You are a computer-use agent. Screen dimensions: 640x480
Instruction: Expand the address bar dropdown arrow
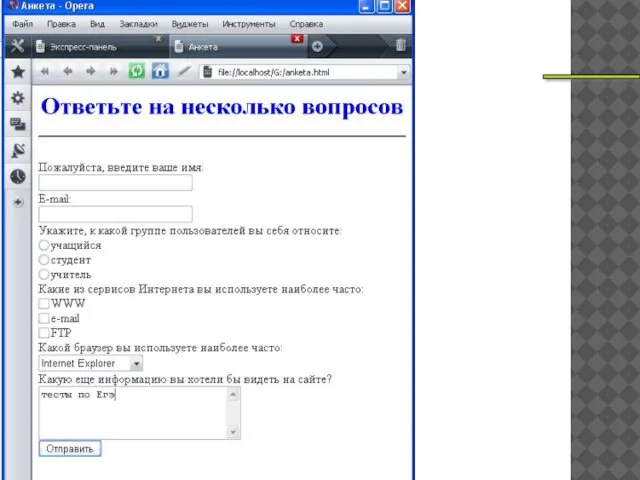point(404,72)
